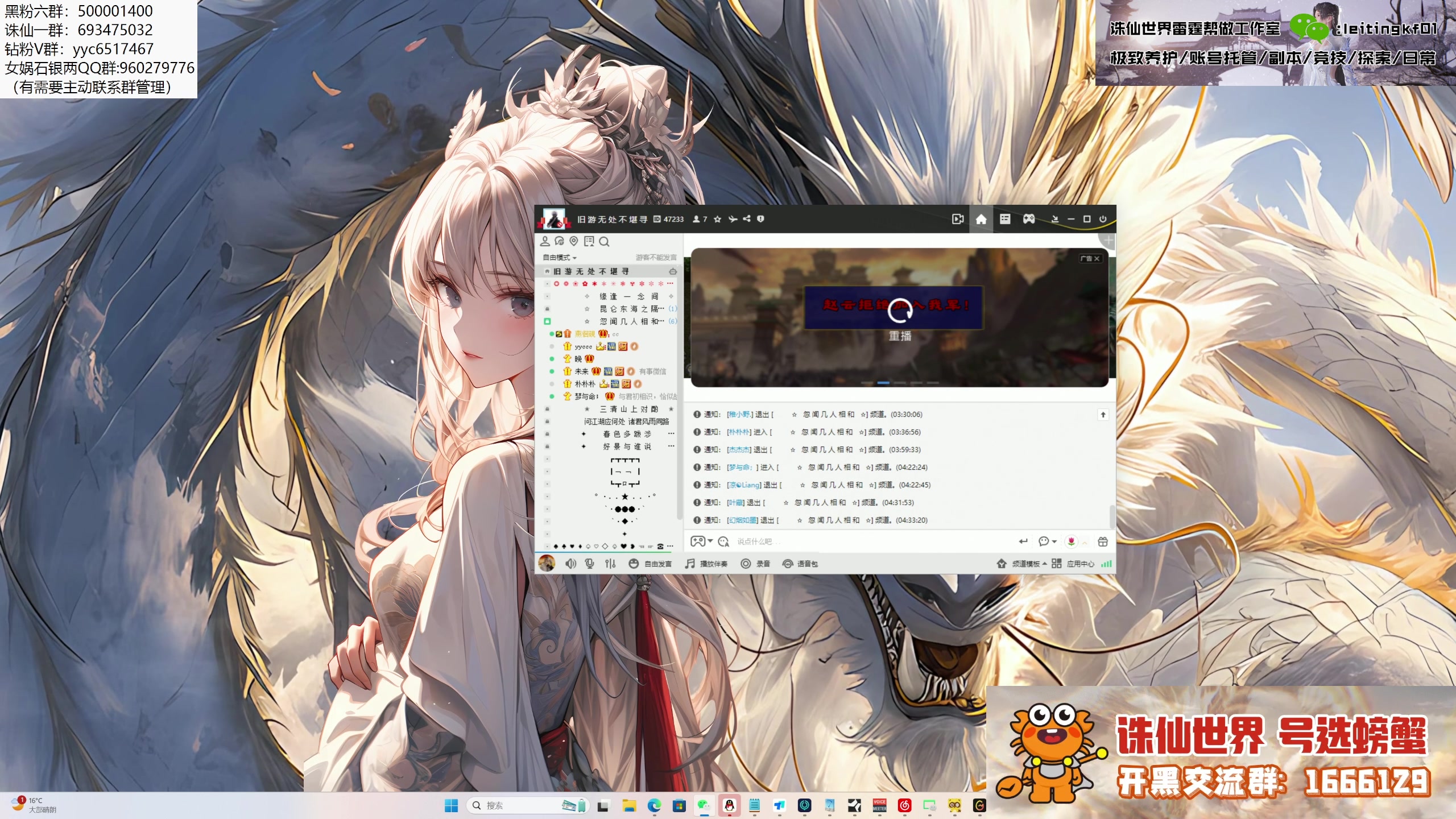Click the 重播 replay button on ad video
1456x819 pixels.
(900, 320)
